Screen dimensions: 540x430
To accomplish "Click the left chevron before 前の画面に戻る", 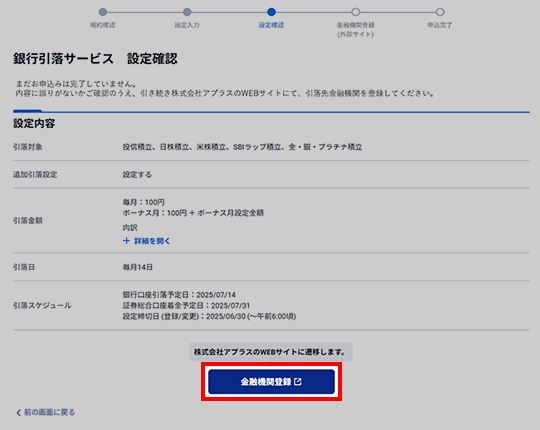I will pyautogui.click(x=19, y=412).
